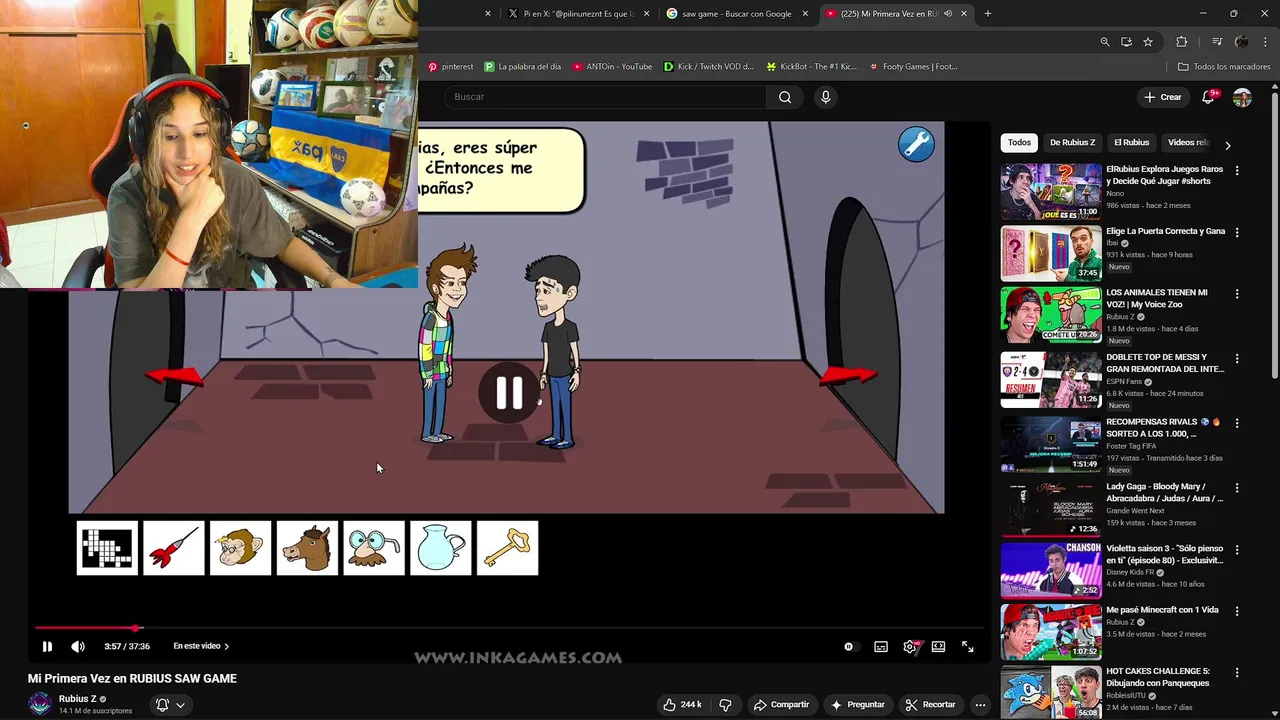Viewport: 1280px width, 720px height.
Task: Open options for 'LOS ANIMALES TIENEN MI VOZ'
Action: pos(1237,294)
